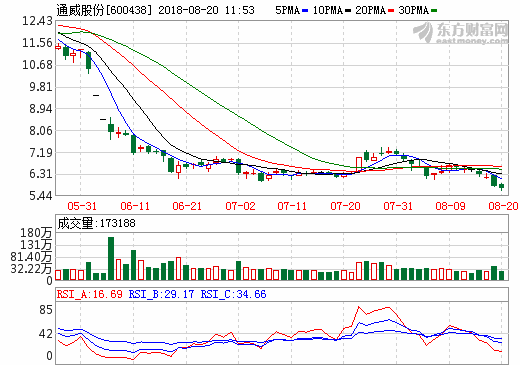Click the 30PMA legend label

413,10
